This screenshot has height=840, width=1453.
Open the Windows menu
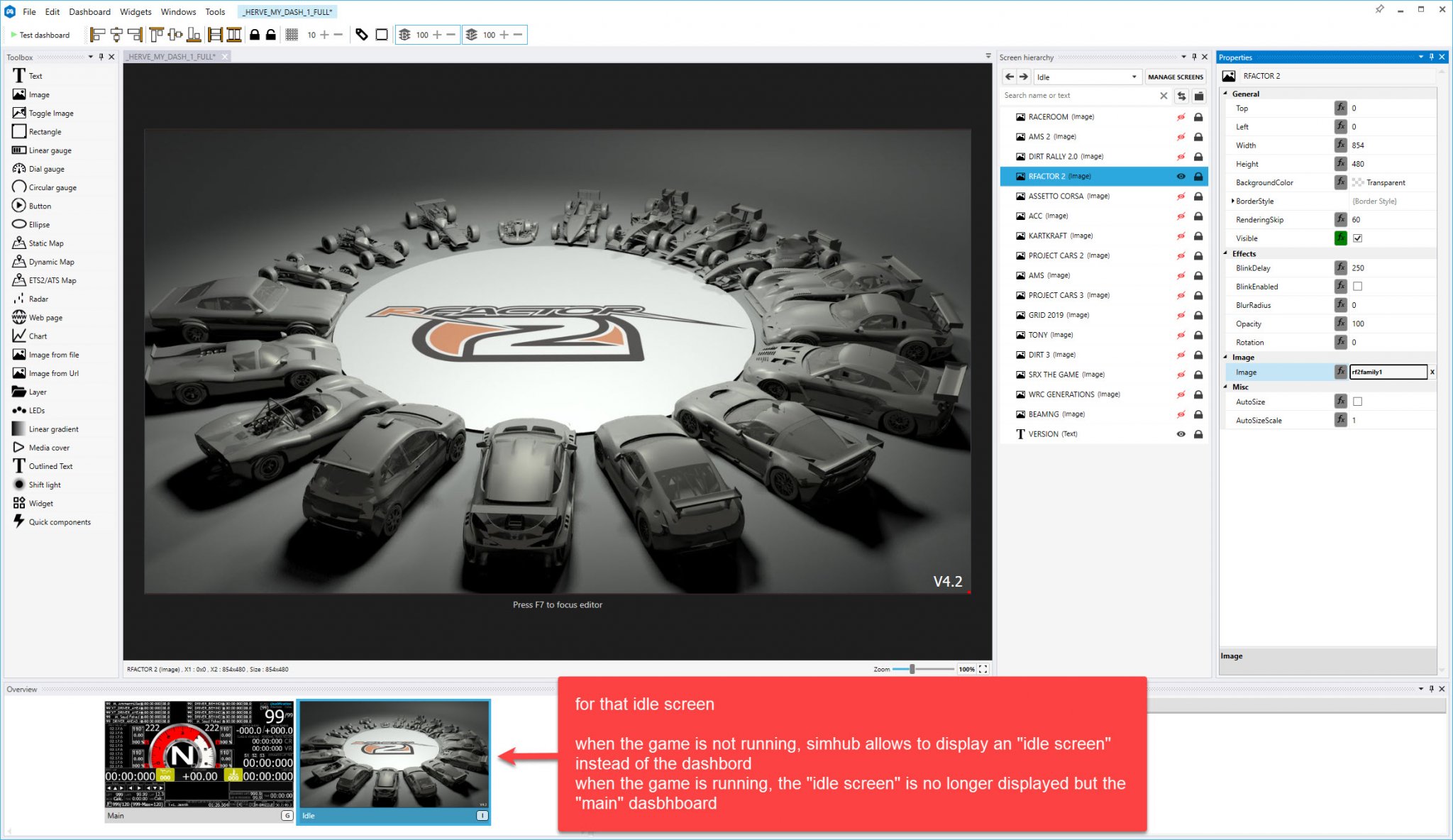pyautogui.click(x=178, y=11)
